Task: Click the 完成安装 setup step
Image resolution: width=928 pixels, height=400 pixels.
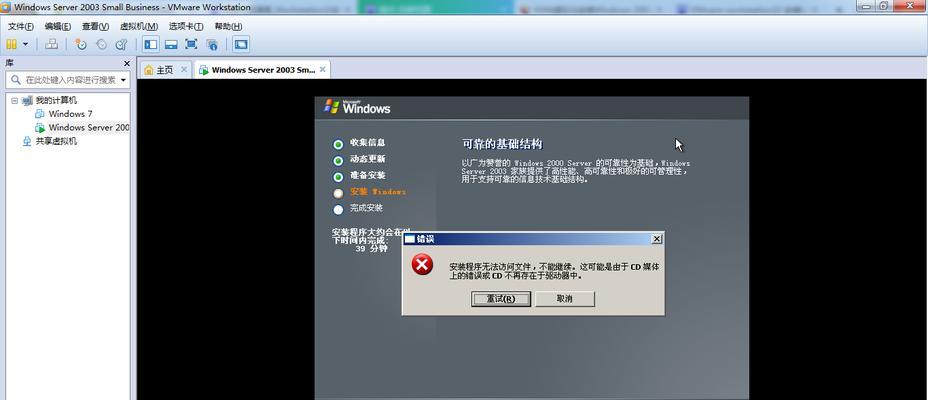Action: 366,208
